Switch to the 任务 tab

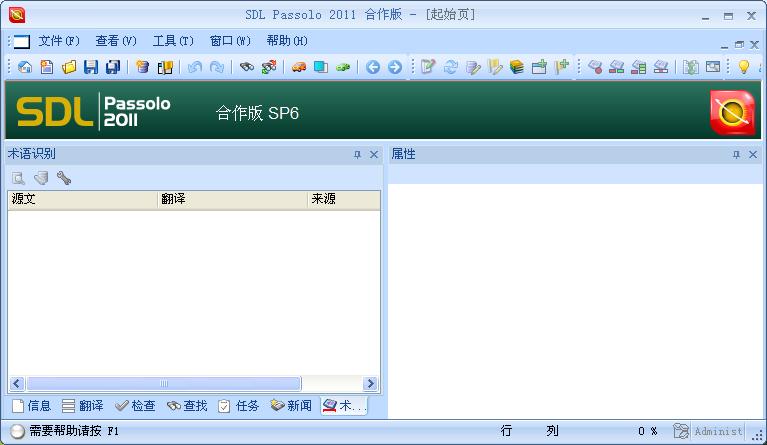coord(239,406)
